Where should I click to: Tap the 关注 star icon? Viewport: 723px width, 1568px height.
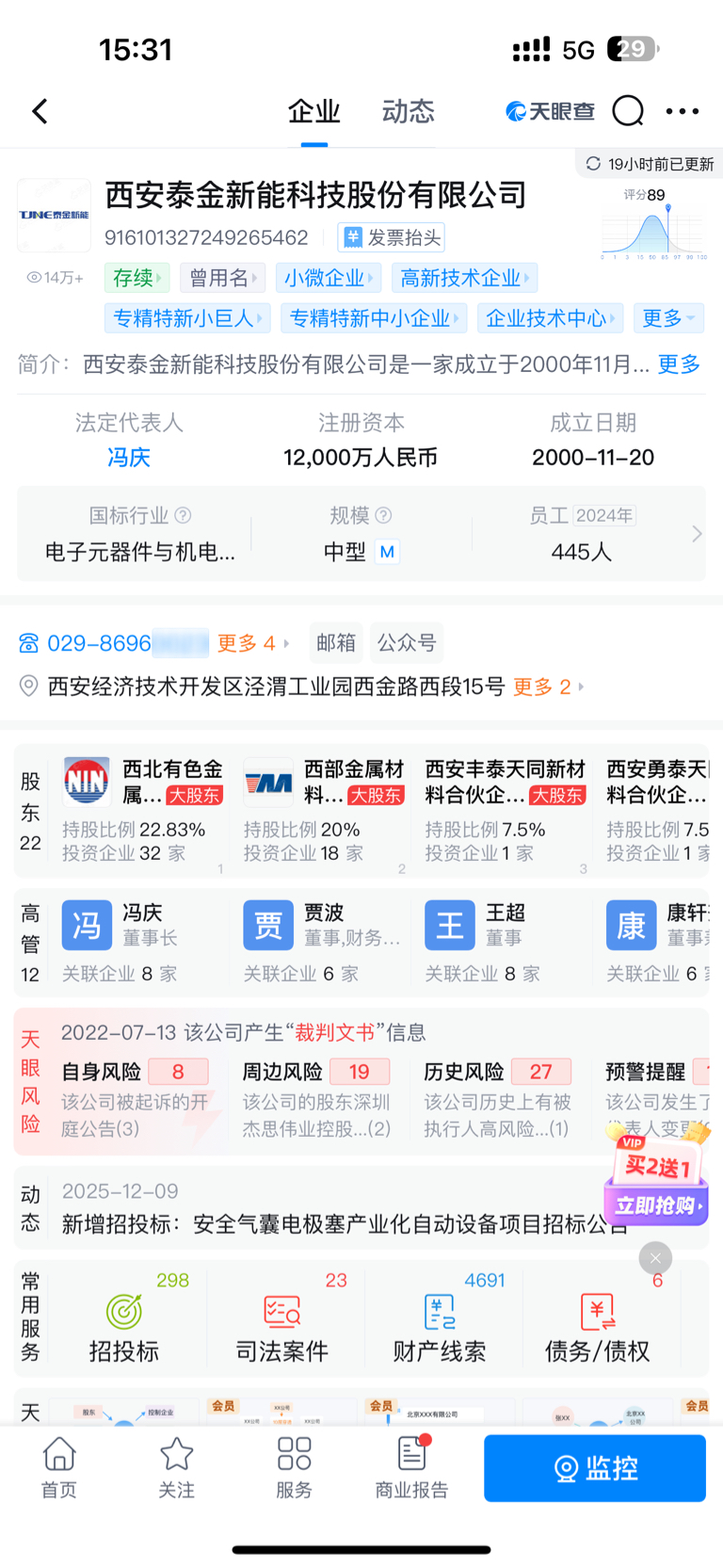[x=177, y=1455]
